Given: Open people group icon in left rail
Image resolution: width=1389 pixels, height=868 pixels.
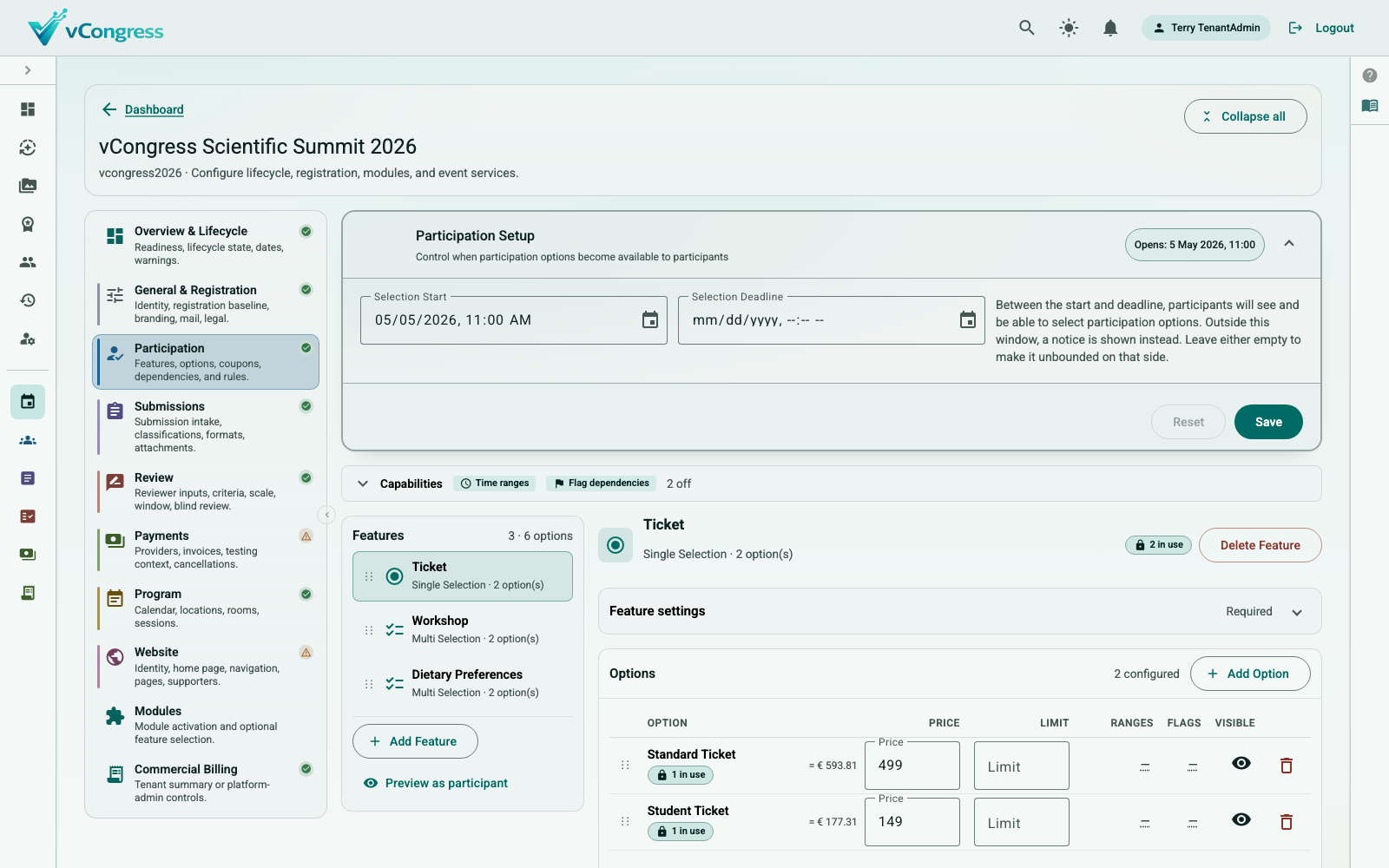Looking at the screenshot, I should 28,262.
